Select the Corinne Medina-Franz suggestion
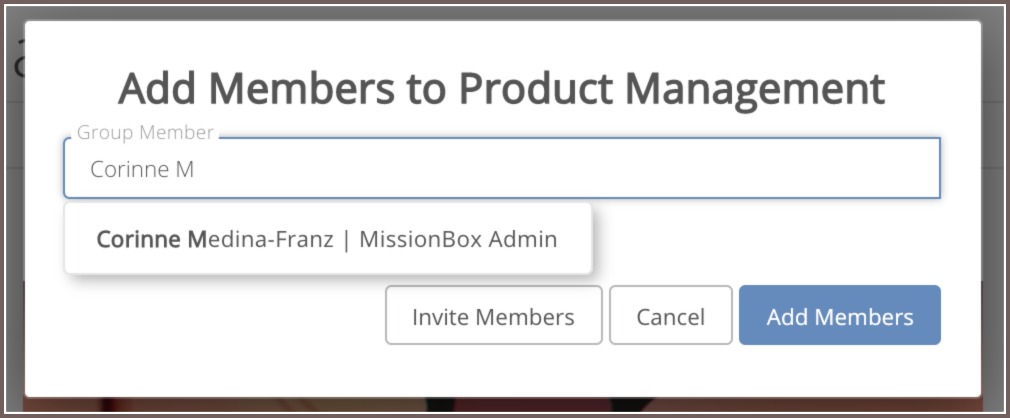 [x=327, y=239]
